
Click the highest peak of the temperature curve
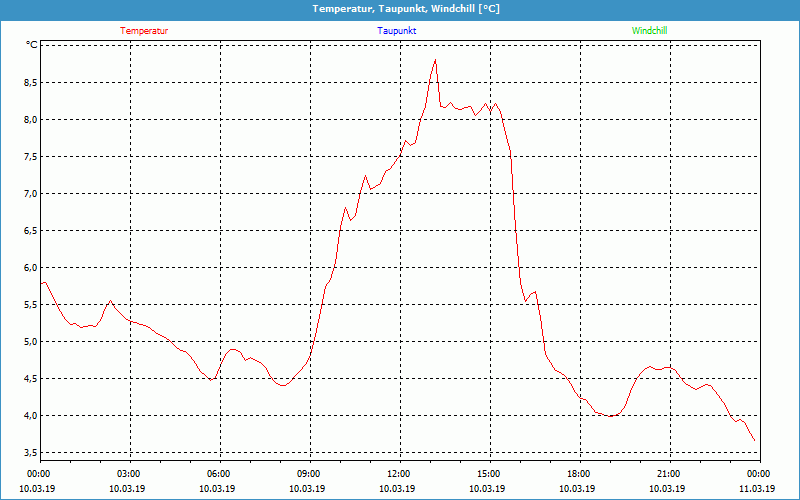click(x=435, y=60)
